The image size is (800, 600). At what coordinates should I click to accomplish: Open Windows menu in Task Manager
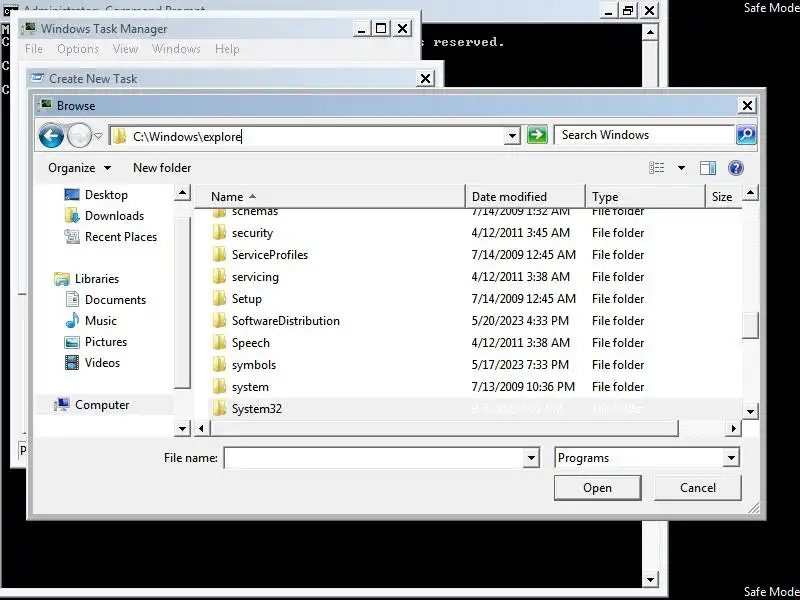point(176,49)
